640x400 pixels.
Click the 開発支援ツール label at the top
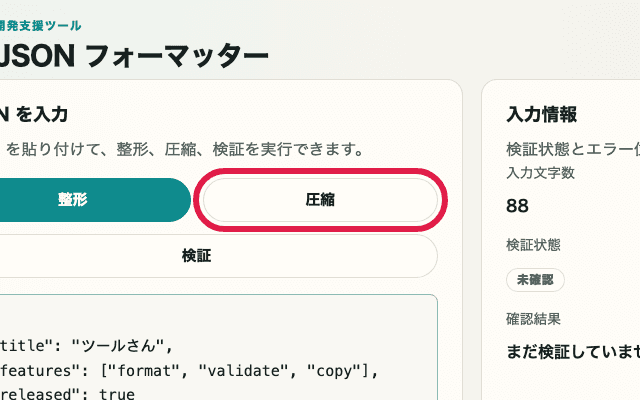tap(40, 26)
